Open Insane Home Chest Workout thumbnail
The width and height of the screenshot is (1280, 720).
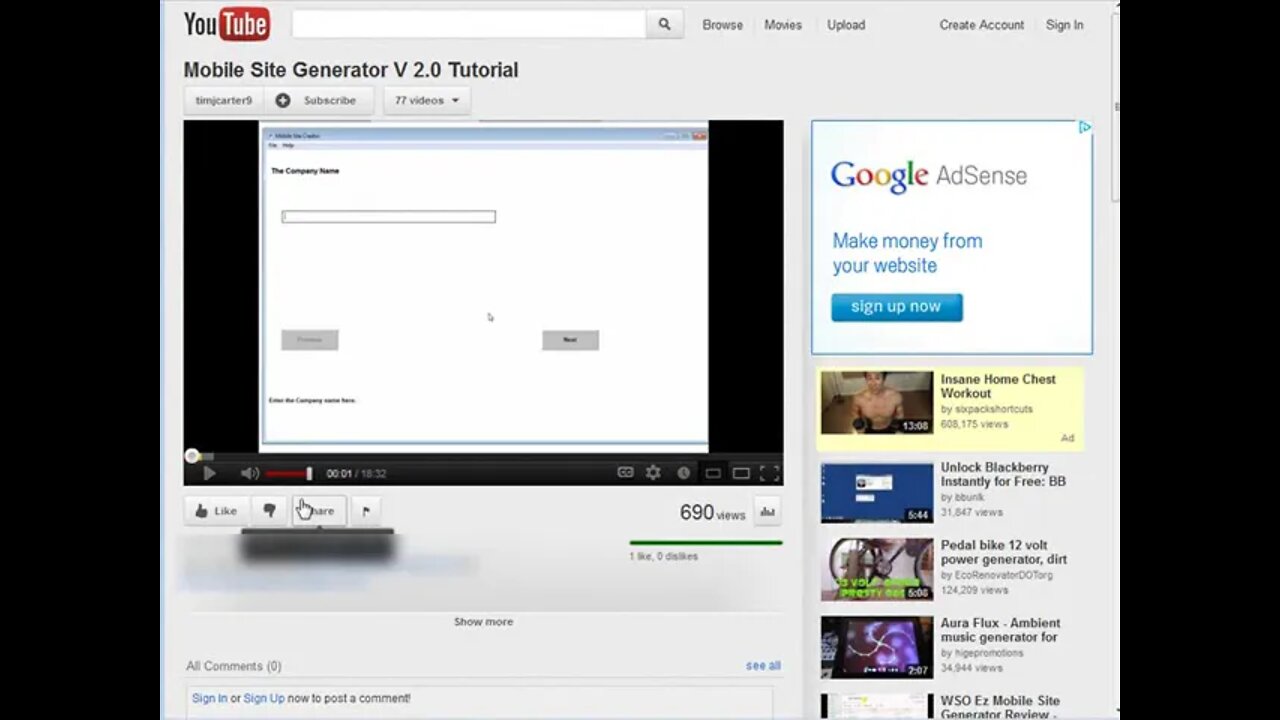tap(877, 403)
